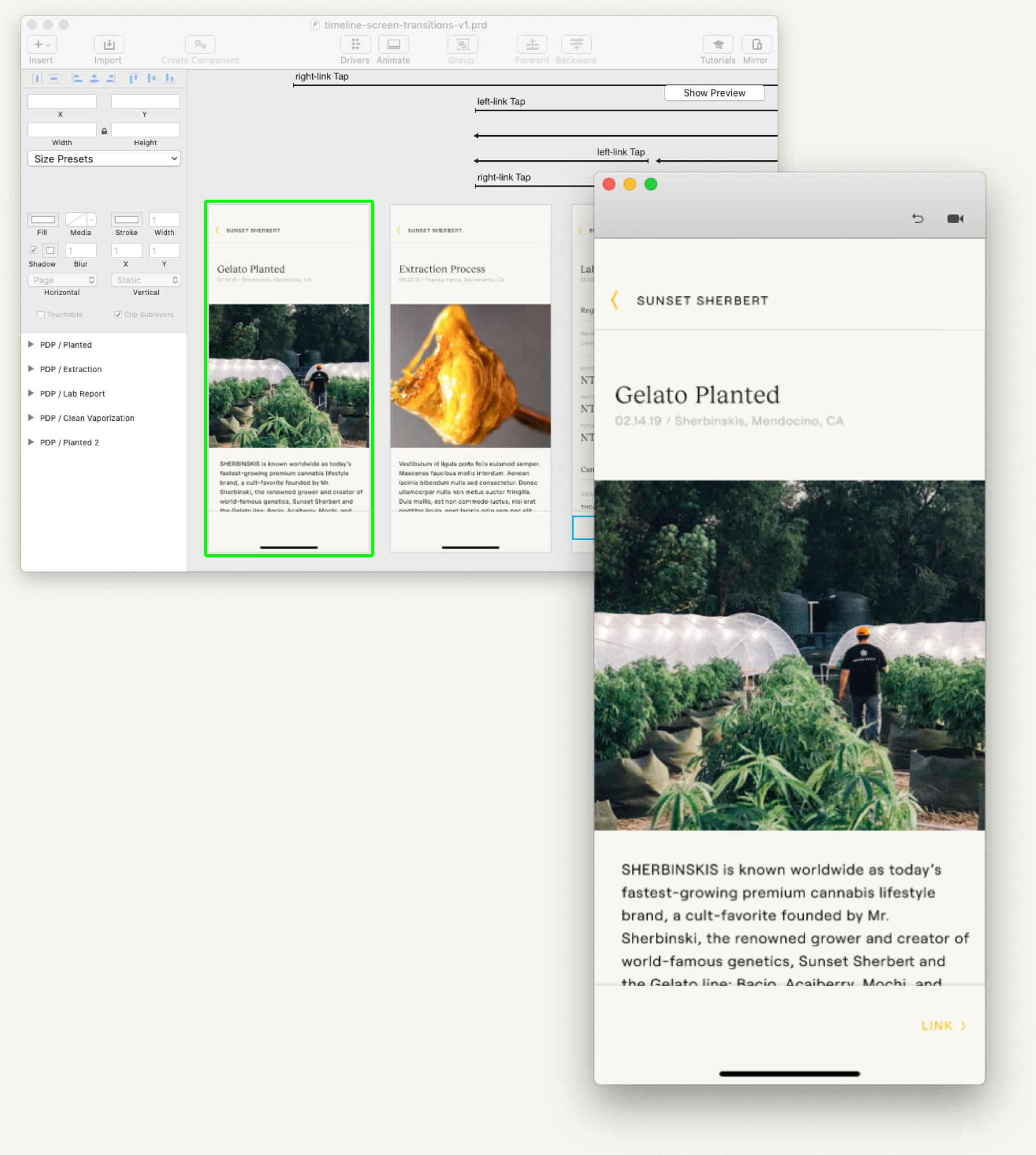Open the Horizontal Page dropdown
The image size is (1036, 1155).
pyautogui.click(x=62, y=280)
